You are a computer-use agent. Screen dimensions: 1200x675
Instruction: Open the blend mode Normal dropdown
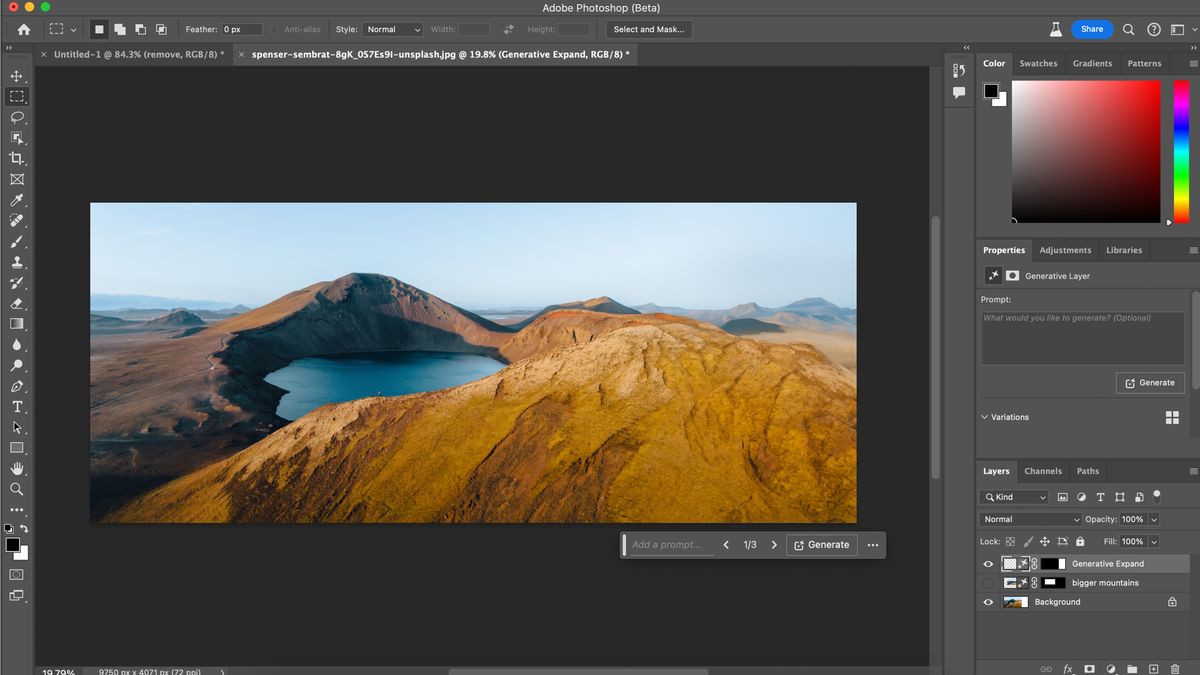[1029, 519]
